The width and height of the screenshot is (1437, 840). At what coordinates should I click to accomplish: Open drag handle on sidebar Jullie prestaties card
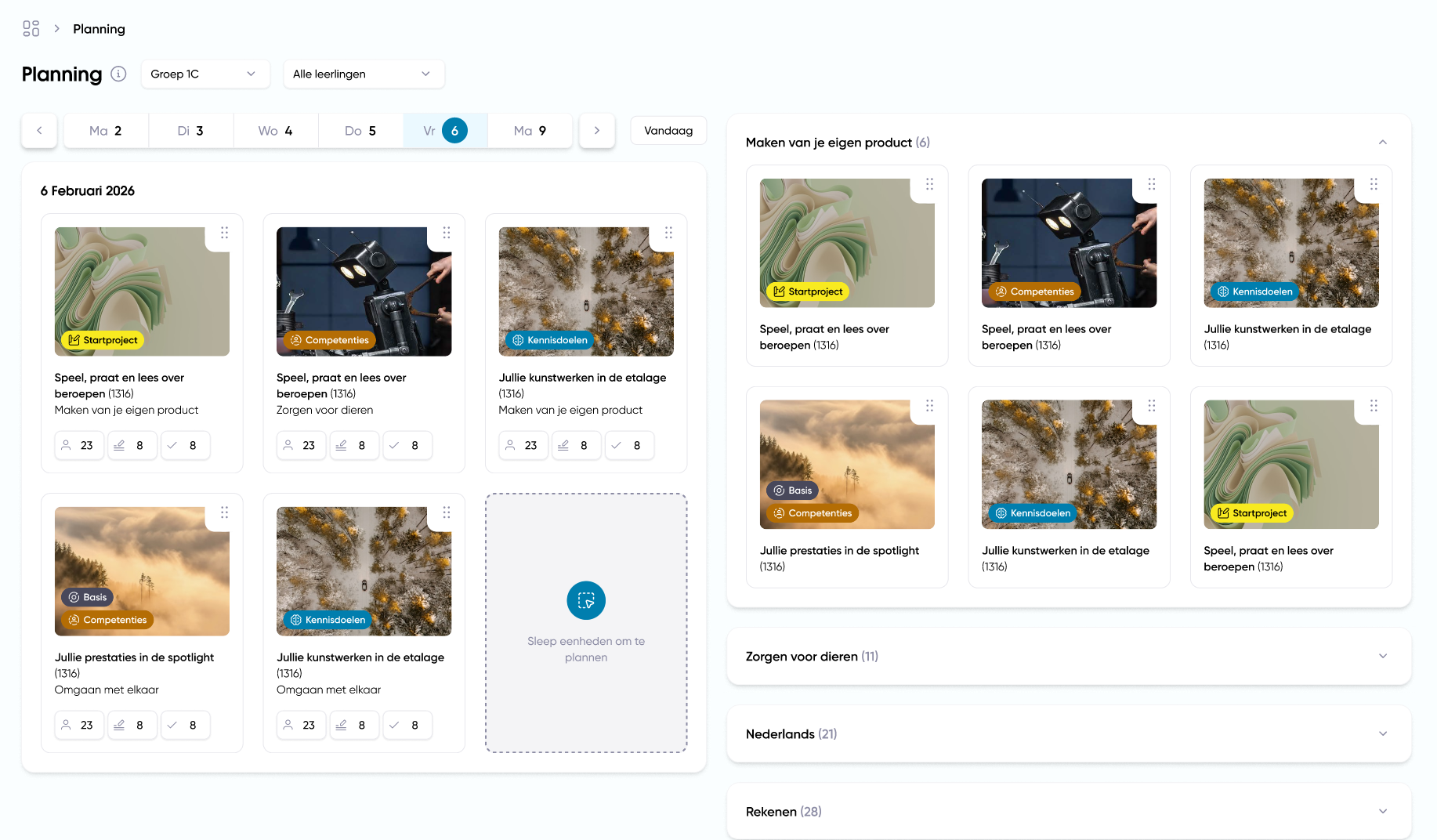(x=929, y=406)
